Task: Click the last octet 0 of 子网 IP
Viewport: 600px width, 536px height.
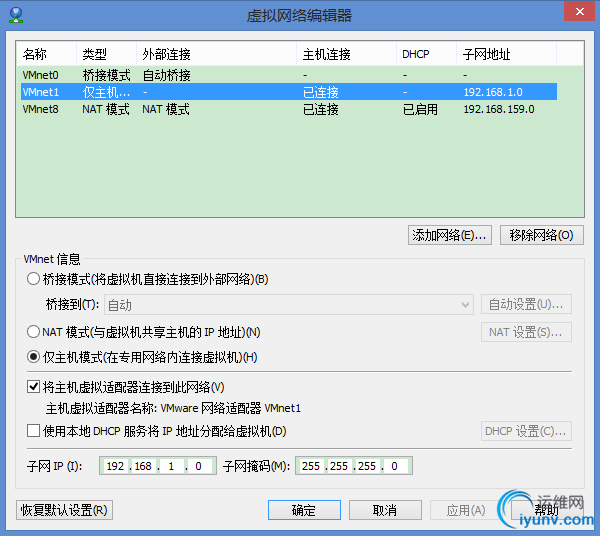Action: click(x=198, y=466)
